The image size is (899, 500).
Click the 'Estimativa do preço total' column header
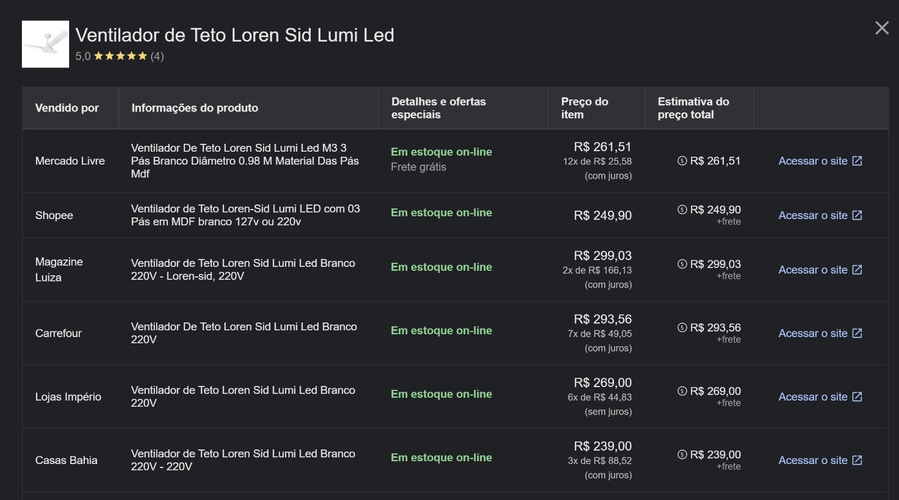tap(693, 108)
